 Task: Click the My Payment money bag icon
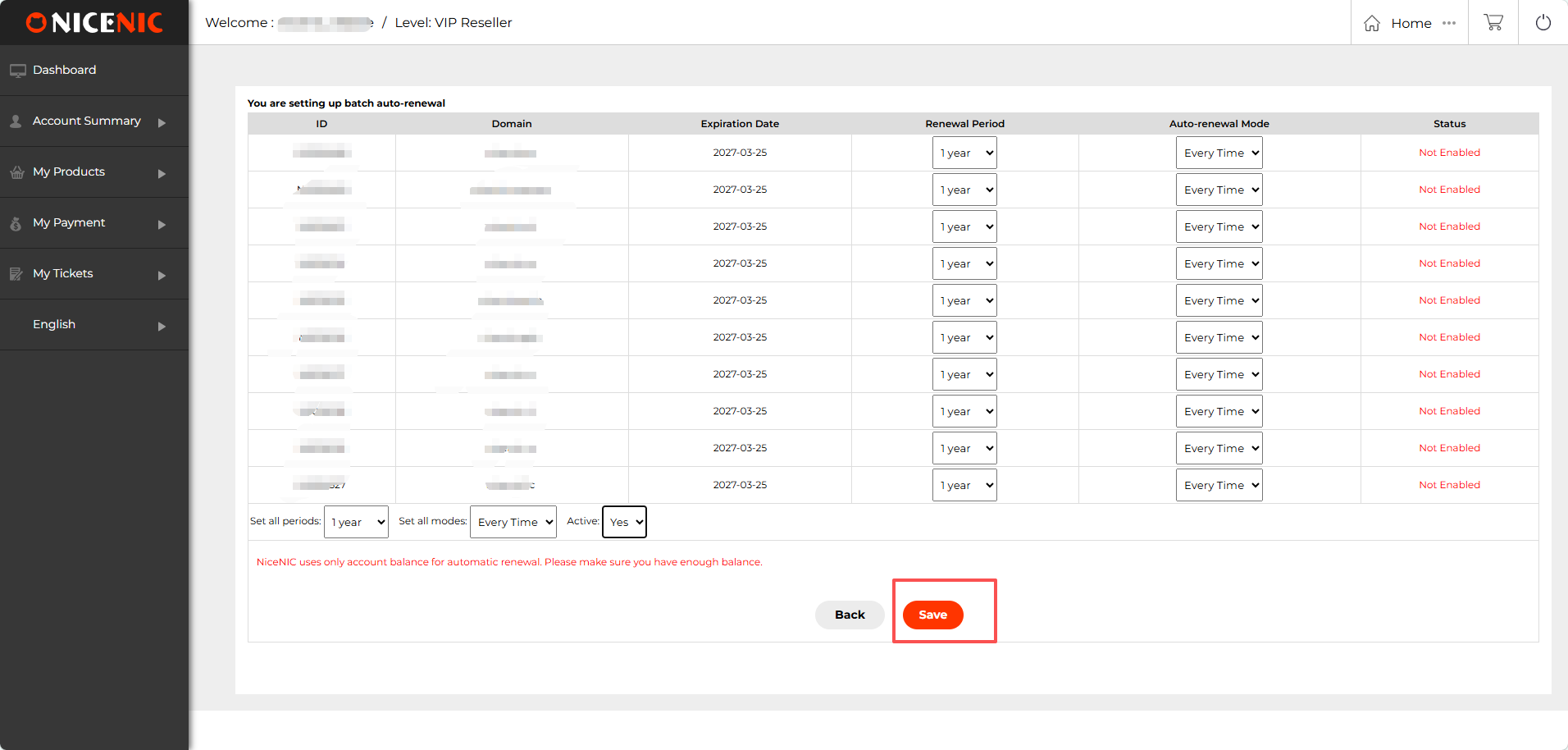coord(16,223)
